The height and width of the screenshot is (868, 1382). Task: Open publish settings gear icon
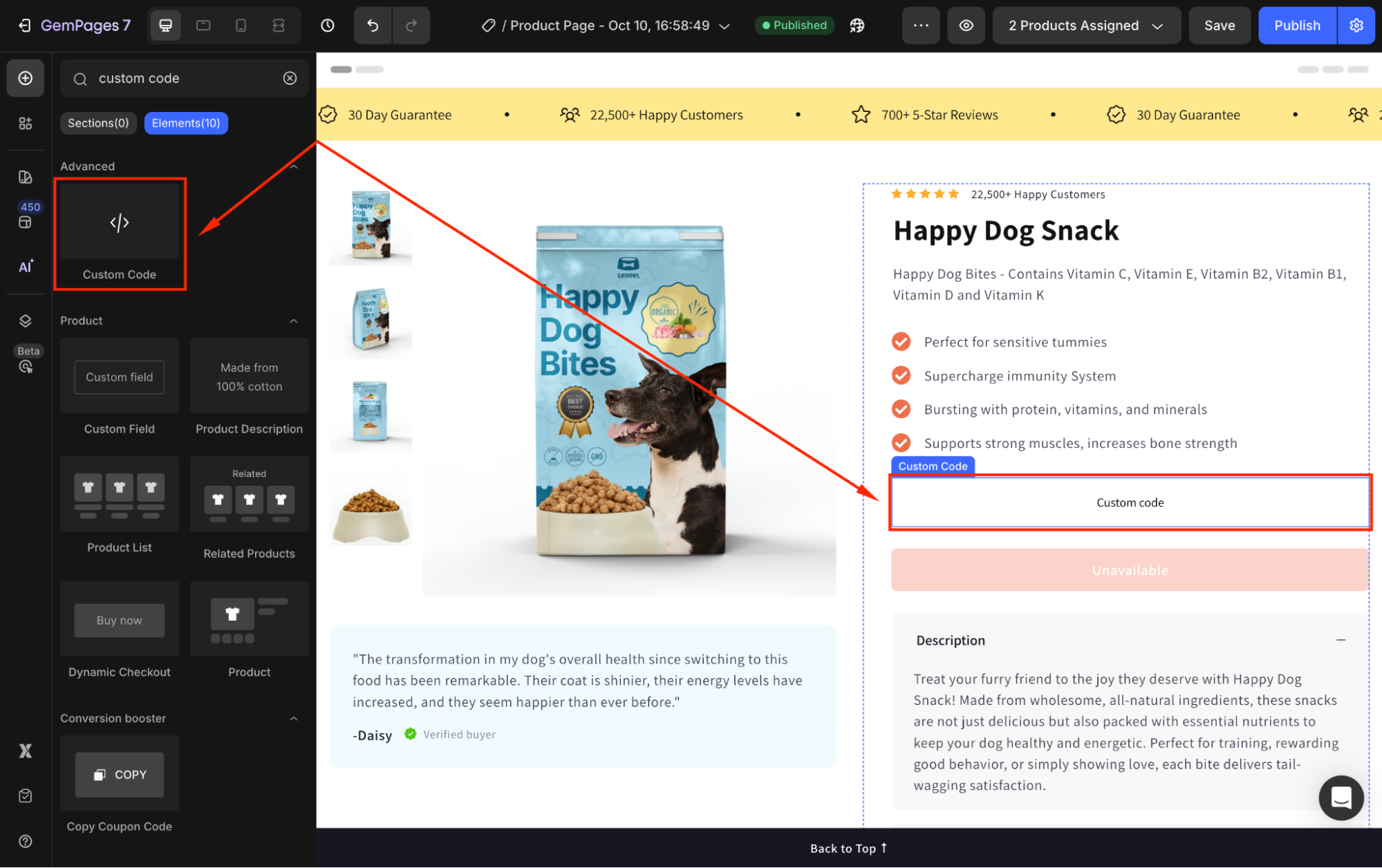pyautogui.click(x=1356, y=26)
